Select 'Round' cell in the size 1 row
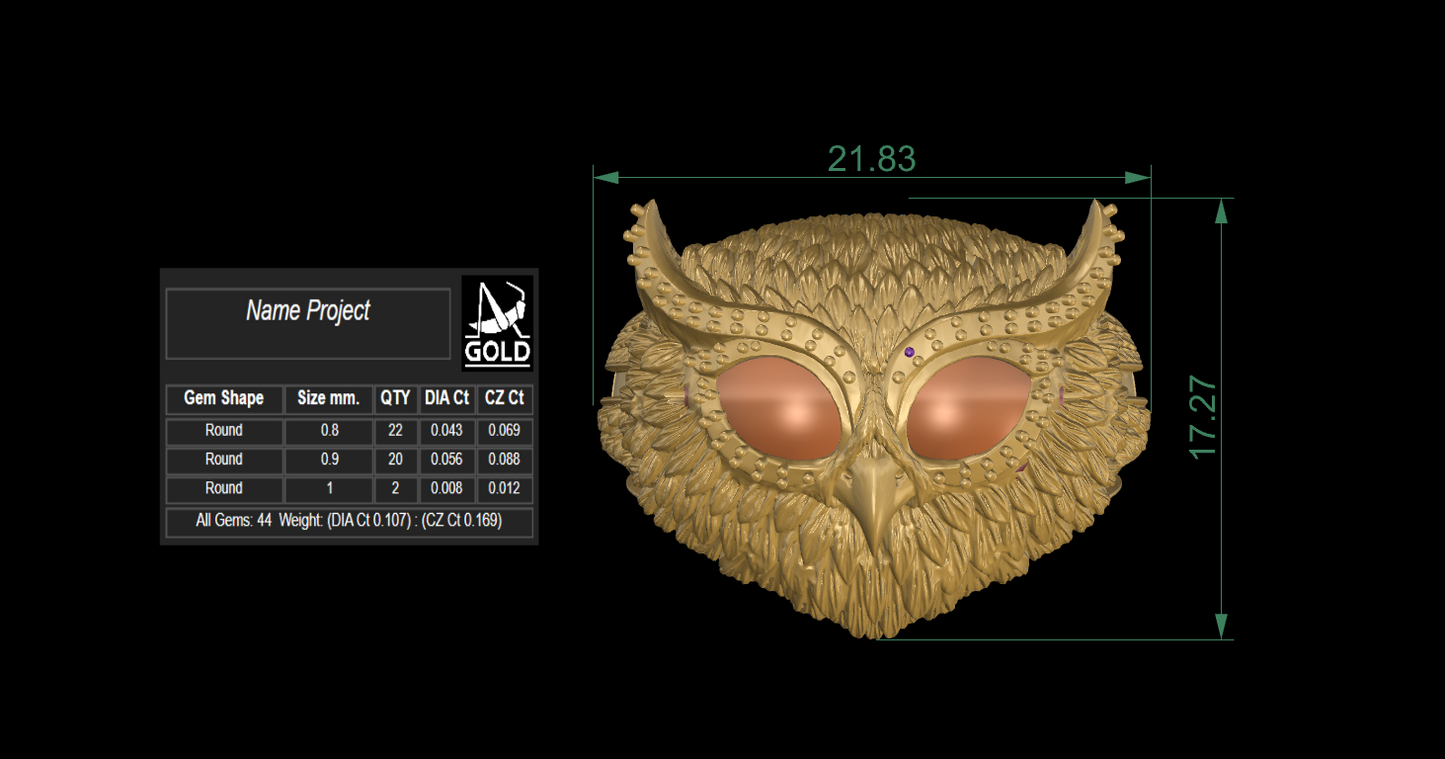The image size is (1445, 759). pos(224,489)
